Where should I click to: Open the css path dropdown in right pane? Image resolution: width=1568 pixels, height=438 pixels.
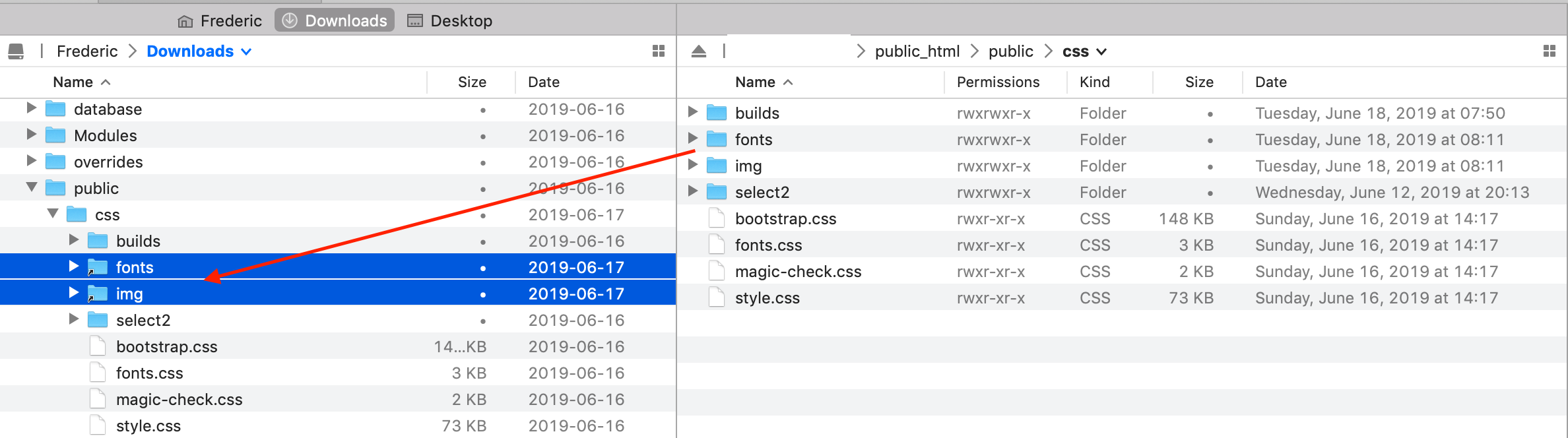point(1101,51)
